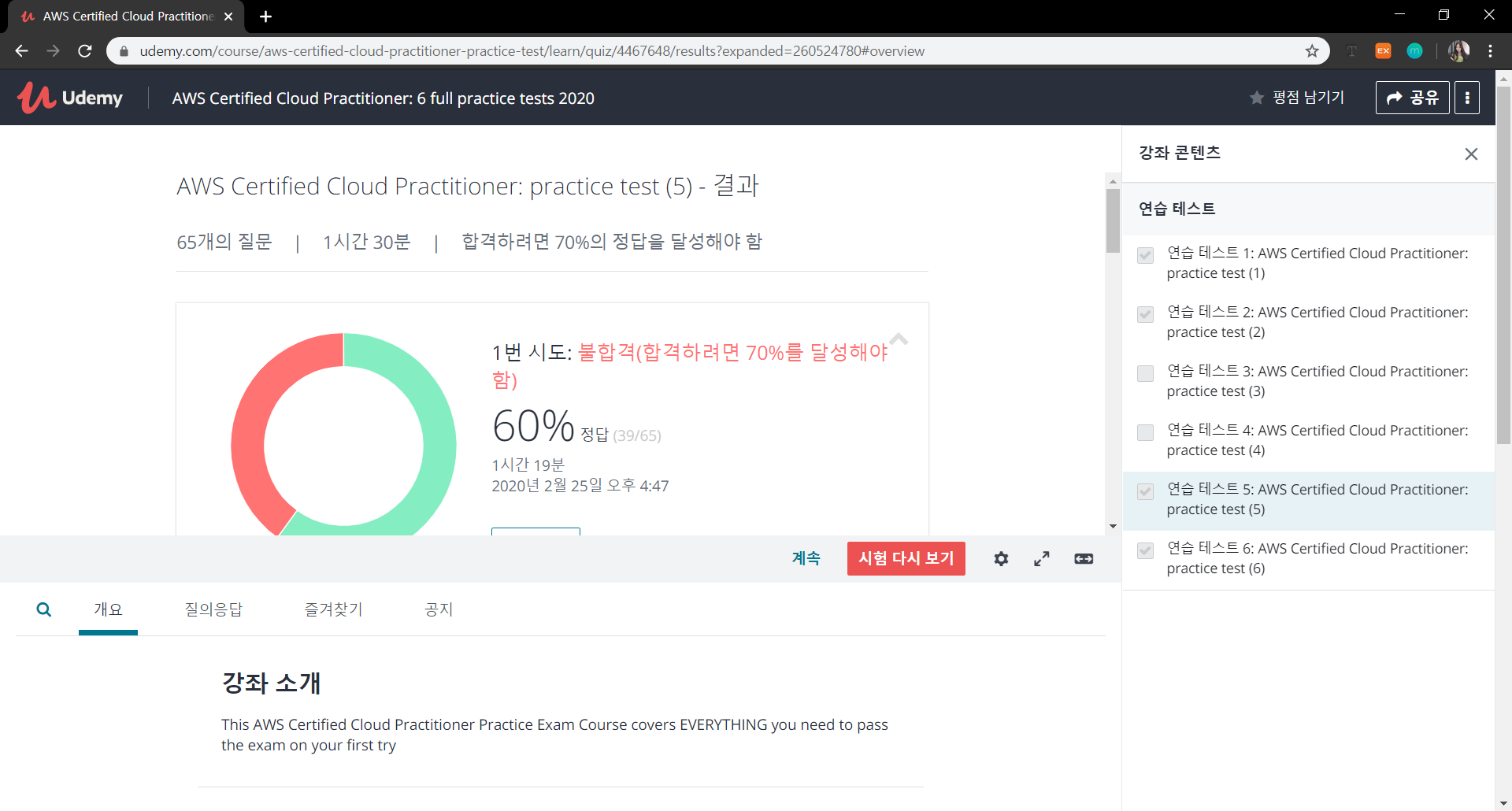Click the browser forward arrow
1512x811 pixels.
tap(53, 51)
